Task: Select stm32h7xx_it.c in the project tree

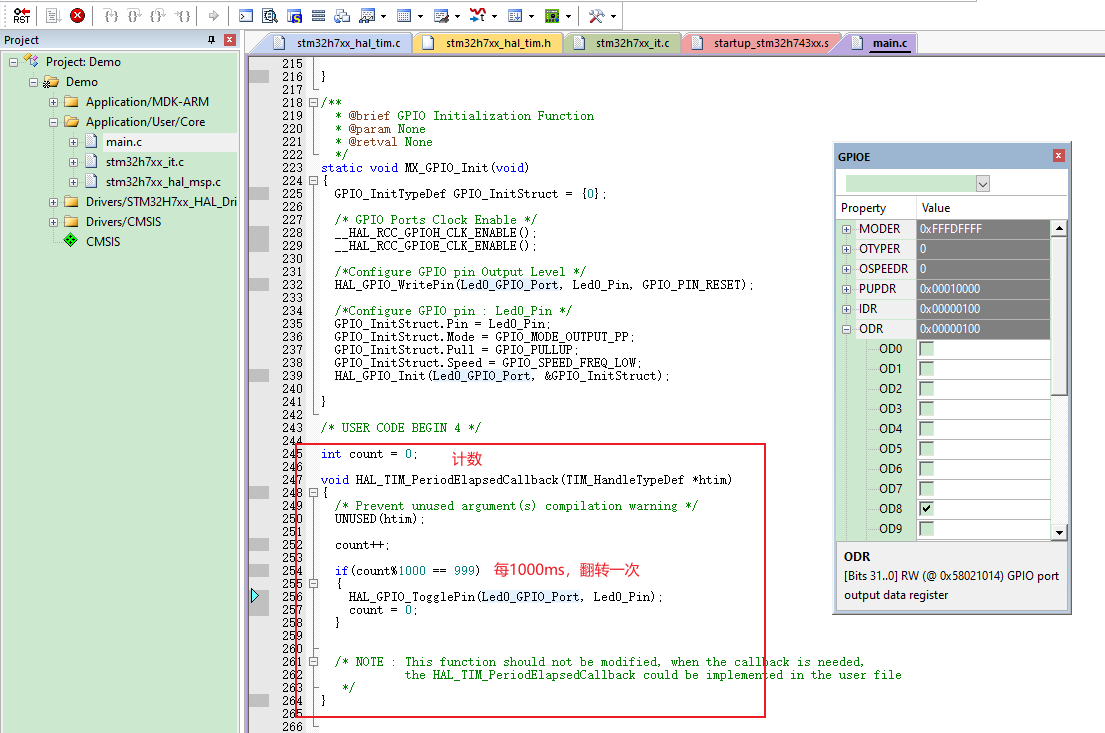Action: [x=144, y=161]
